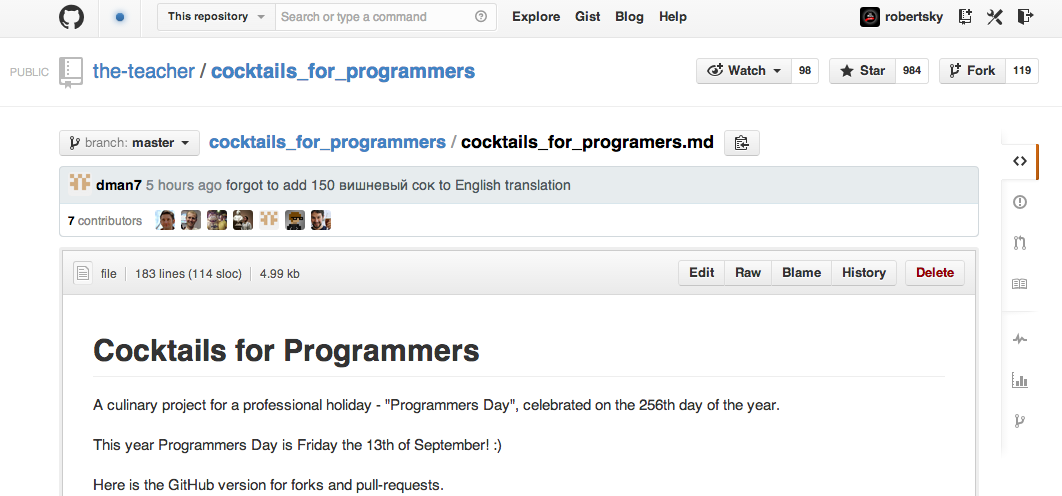View the 119 forks count

pyautogui.click(x=1022, y=70)
